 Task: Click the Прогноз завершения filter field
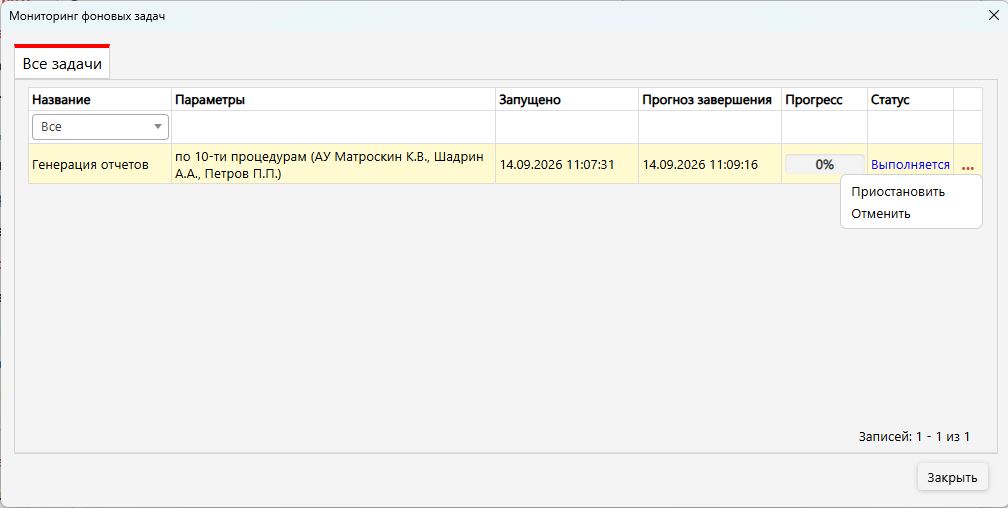710,127
